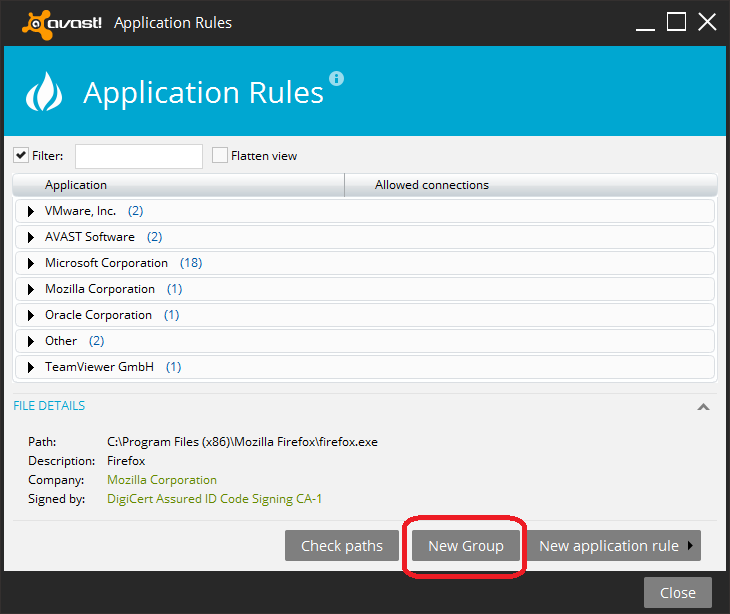Image resolution: width=730 pixels, height=614 pixels.
Task: Expand the Mozilla Corporation group
Action: pyautogui.click(x=31, y=290)
